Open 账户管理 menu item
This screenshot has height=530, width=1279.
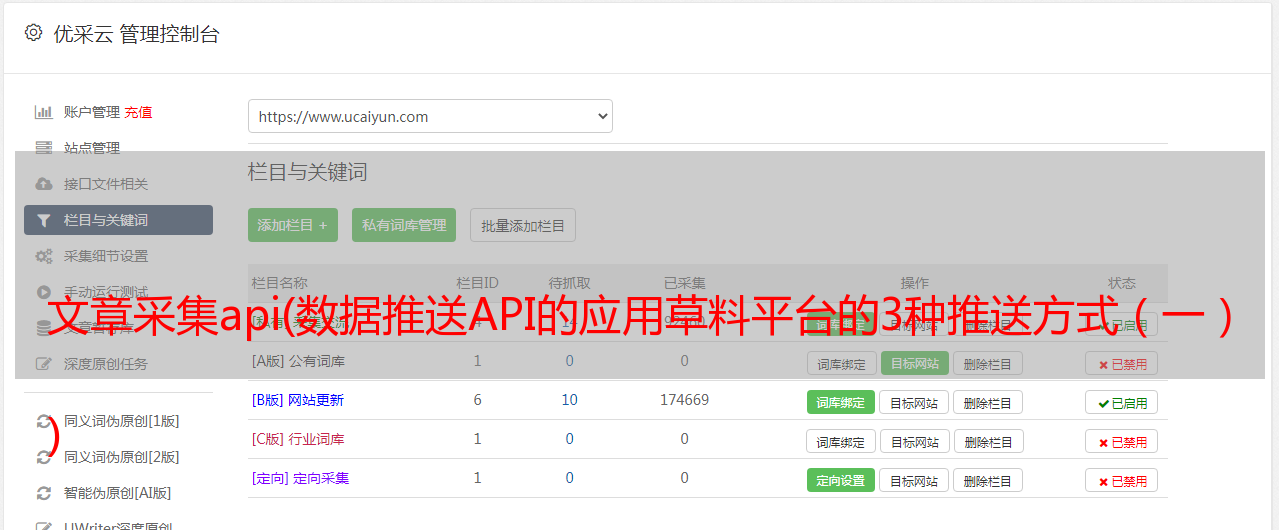click(92, 112)
